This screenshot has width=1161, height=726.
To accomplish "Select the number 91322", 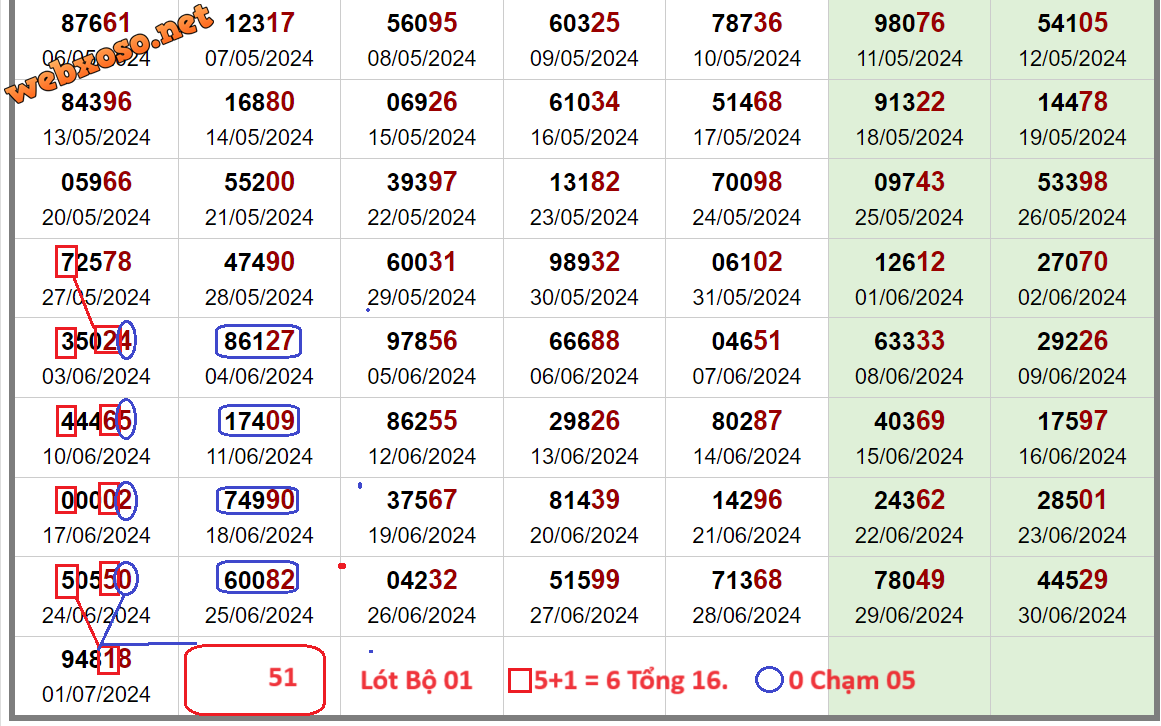I will tap(909, 102).
